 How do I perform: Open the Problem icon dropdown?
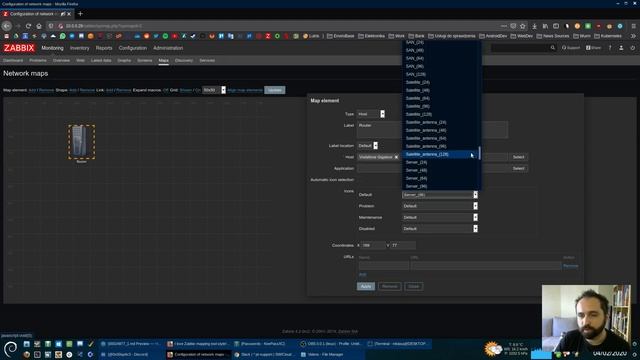tap(440, 206)
